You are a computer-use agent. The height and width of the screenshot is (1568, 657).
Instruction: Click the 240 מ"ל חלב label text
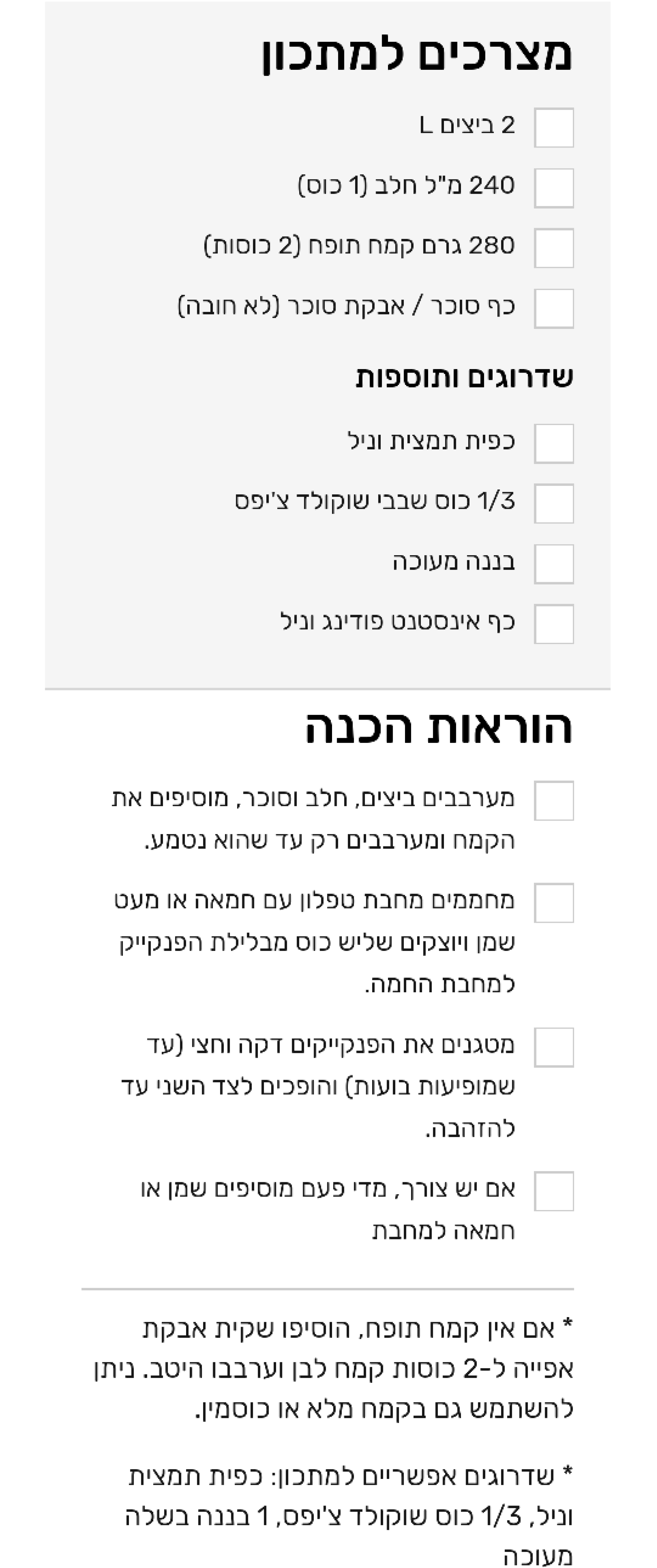[x=406, y=186]
